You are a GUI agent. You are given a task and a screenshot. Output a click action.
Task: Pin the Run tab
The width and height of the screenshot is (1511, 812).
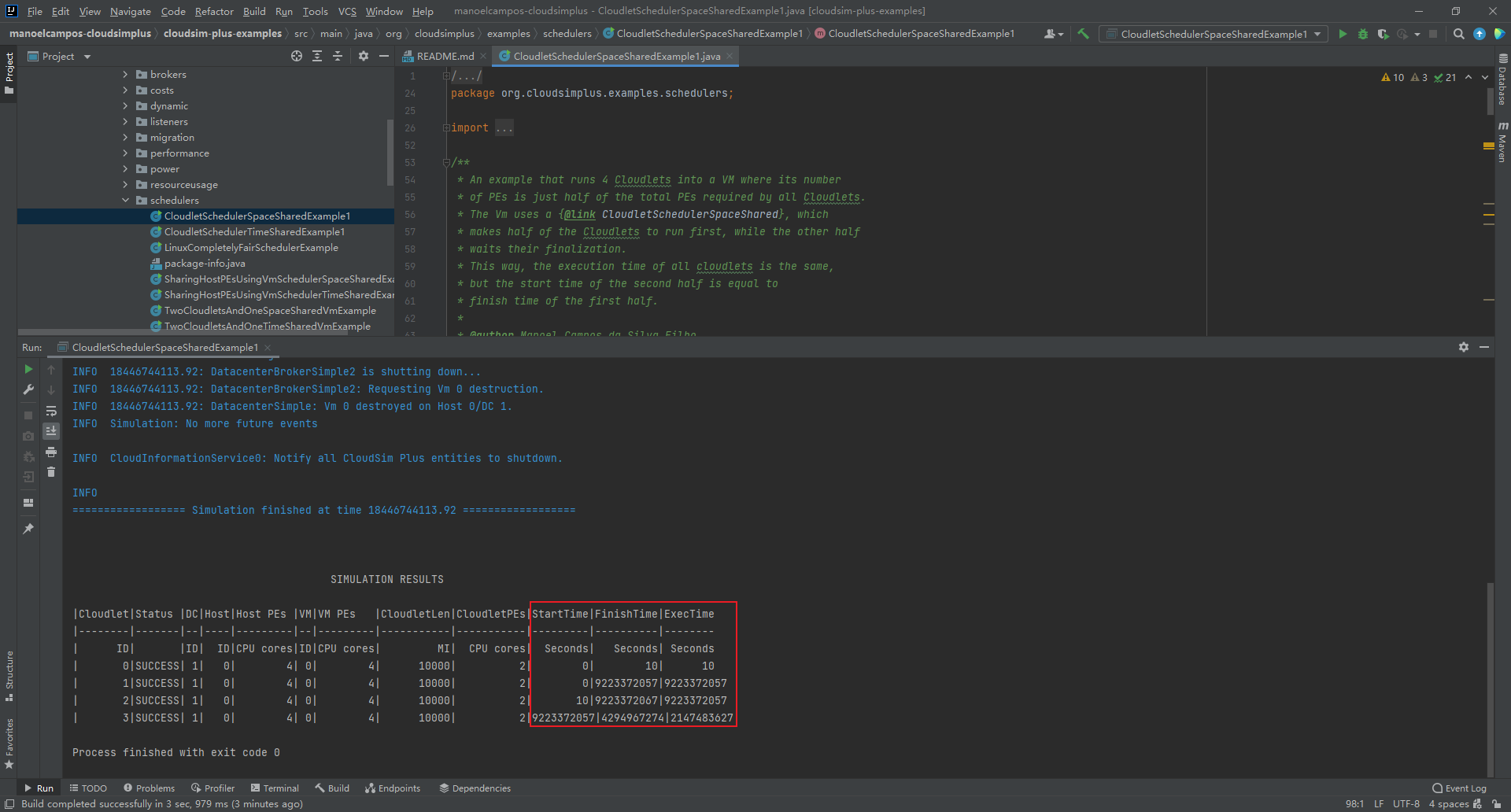[x=28, y=529]
